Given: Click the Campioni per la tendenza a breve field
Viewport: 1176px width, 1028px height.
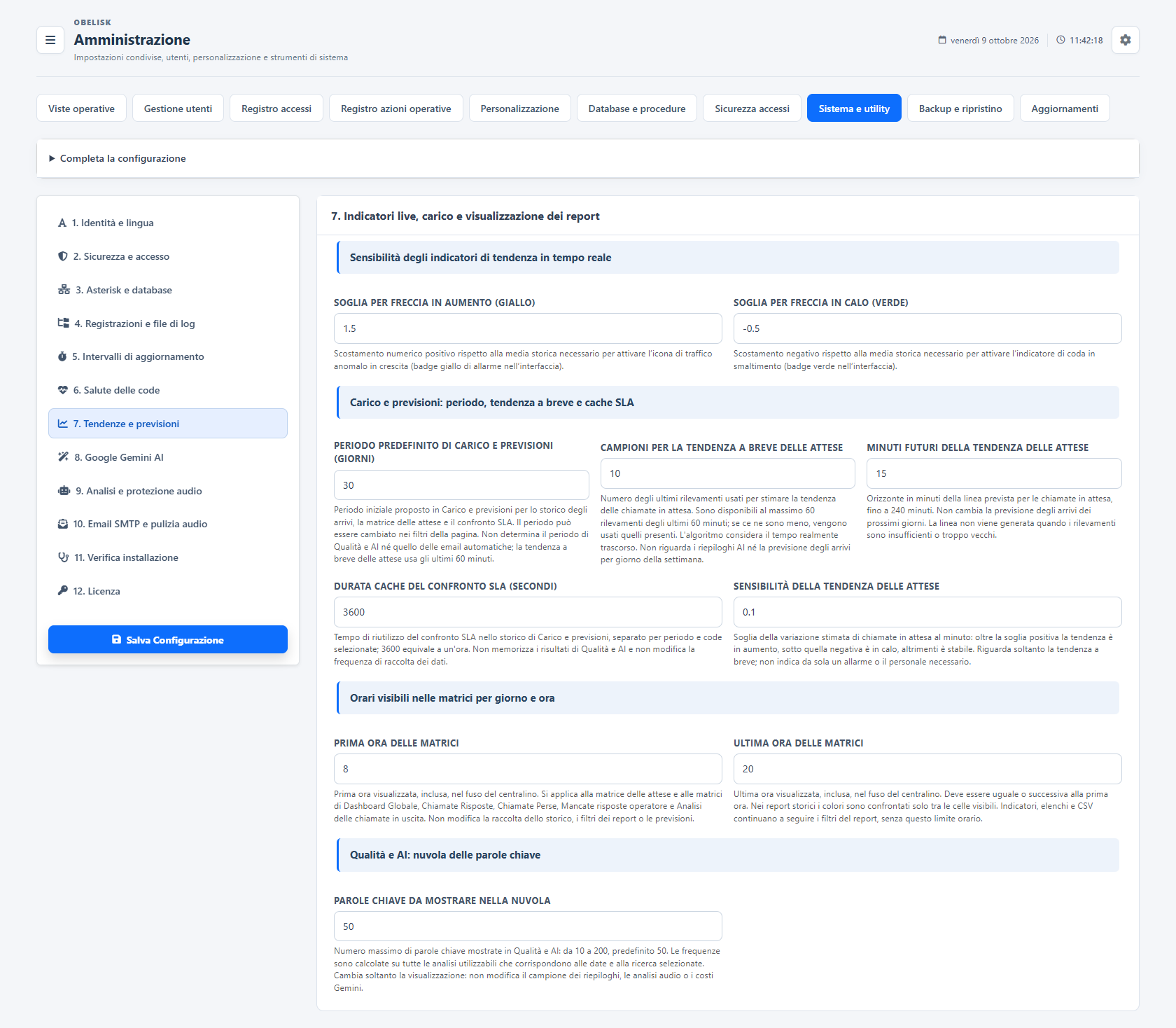Looking at the screenshot, I should 728,473.
